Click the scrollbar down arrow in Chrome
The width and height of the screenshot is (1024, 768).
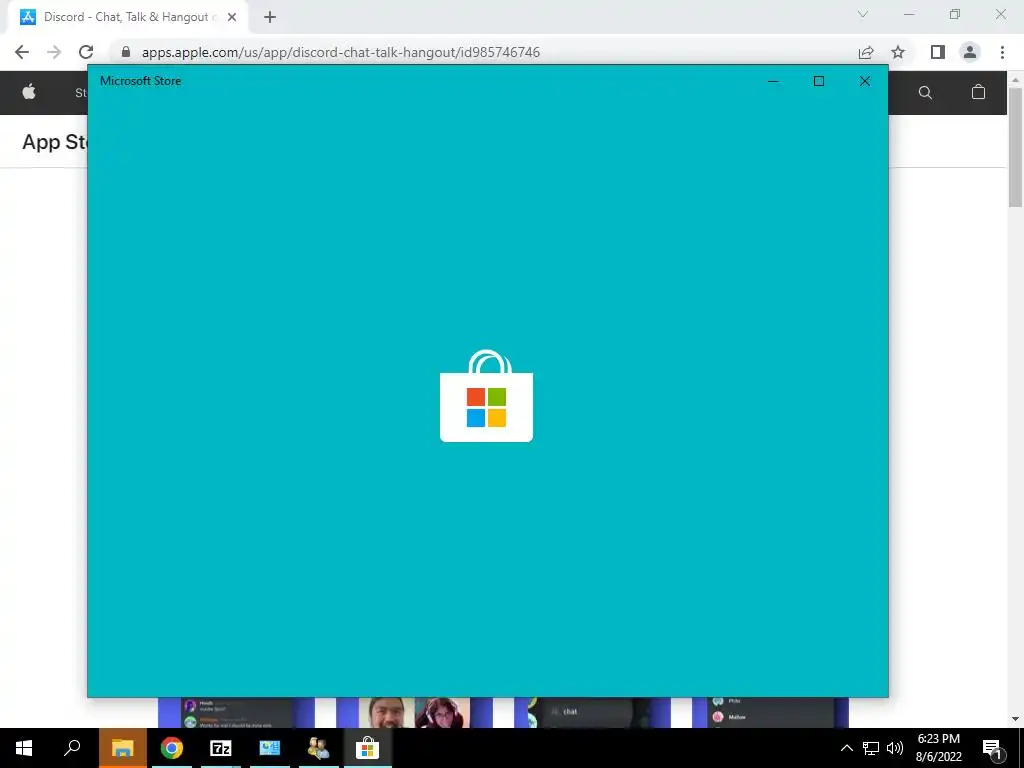click(x=1015, y=719)
